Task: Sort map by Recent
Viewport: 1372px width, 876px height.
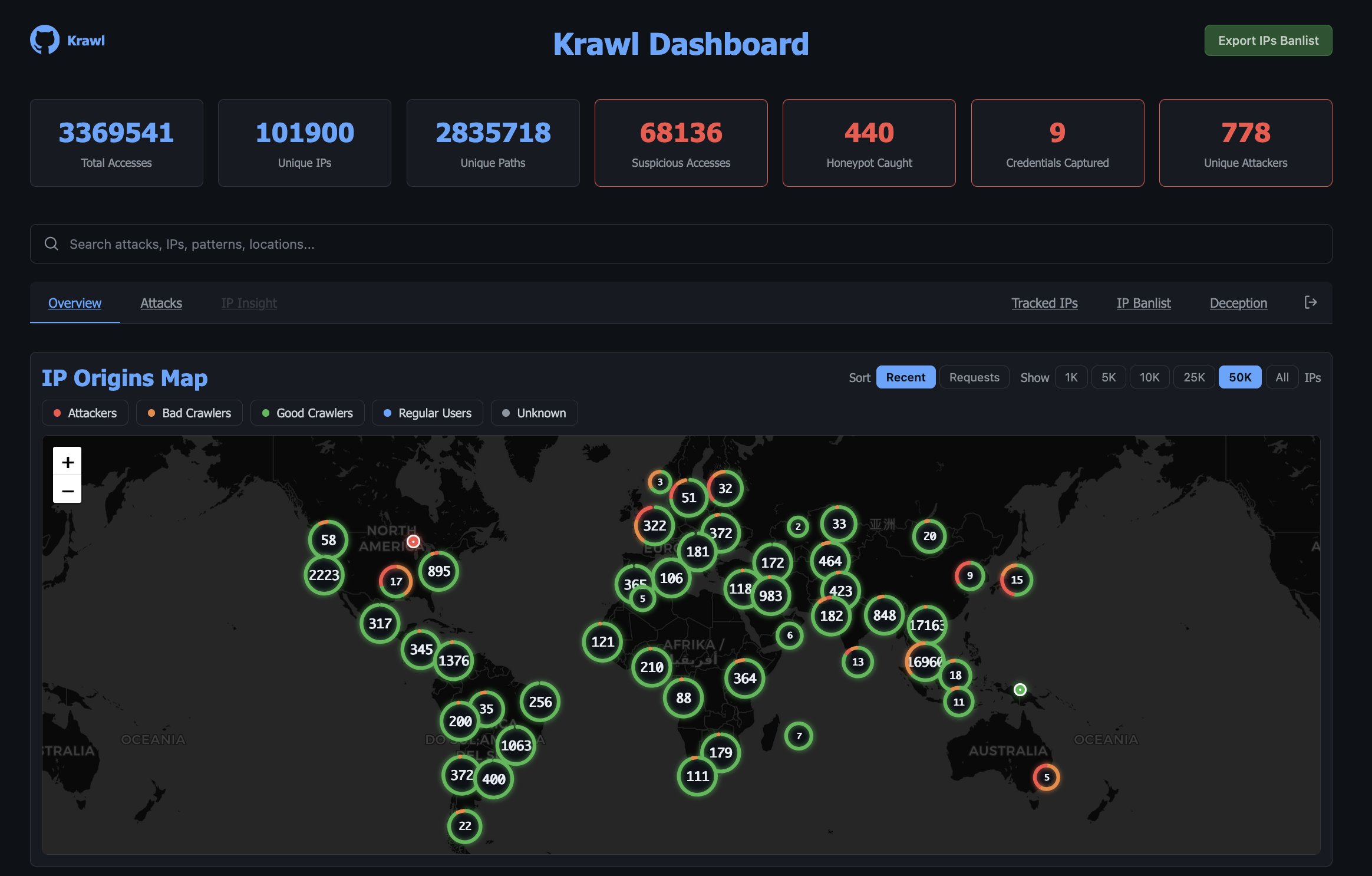Action: click(905, 377)
